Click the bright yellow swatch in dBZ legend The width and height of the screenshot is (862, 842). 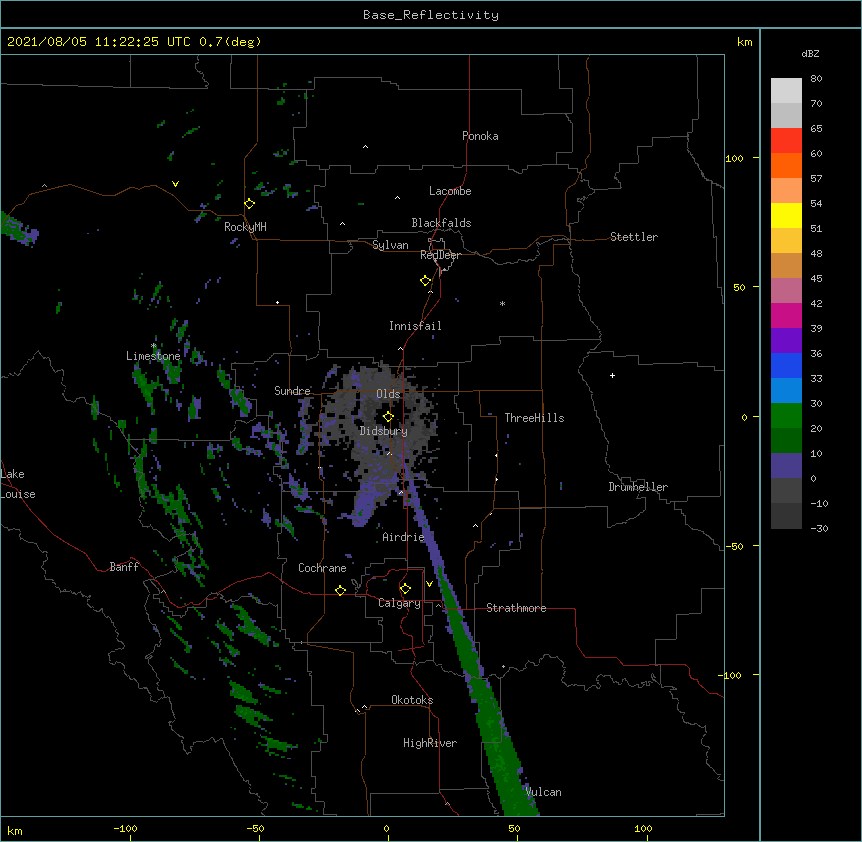[x=786, y=216]
